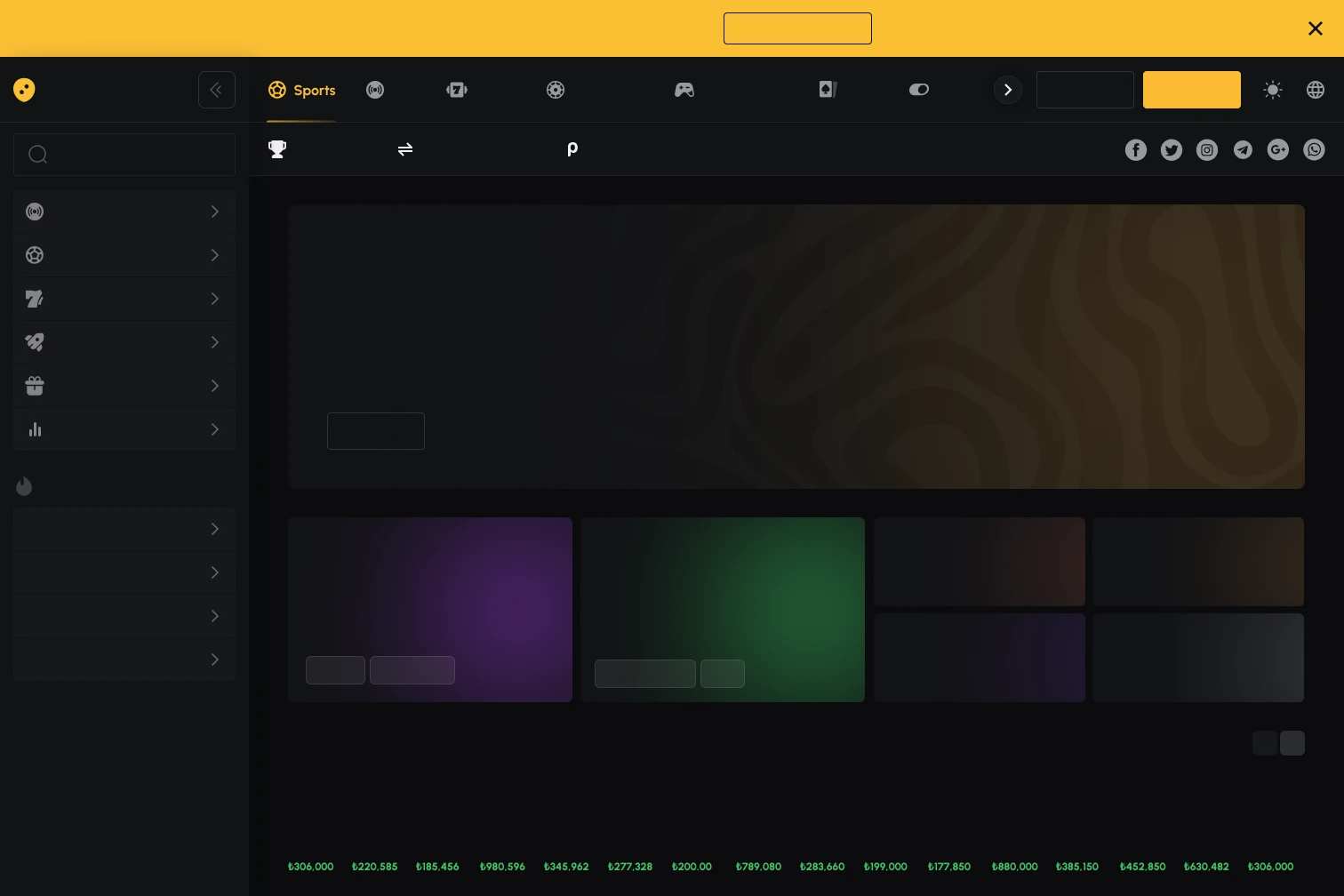Click the trophy icon in the sub-navigation
Image resolution: width=1344 pixels, height=896 pixels.
click(x=277, y=149)
